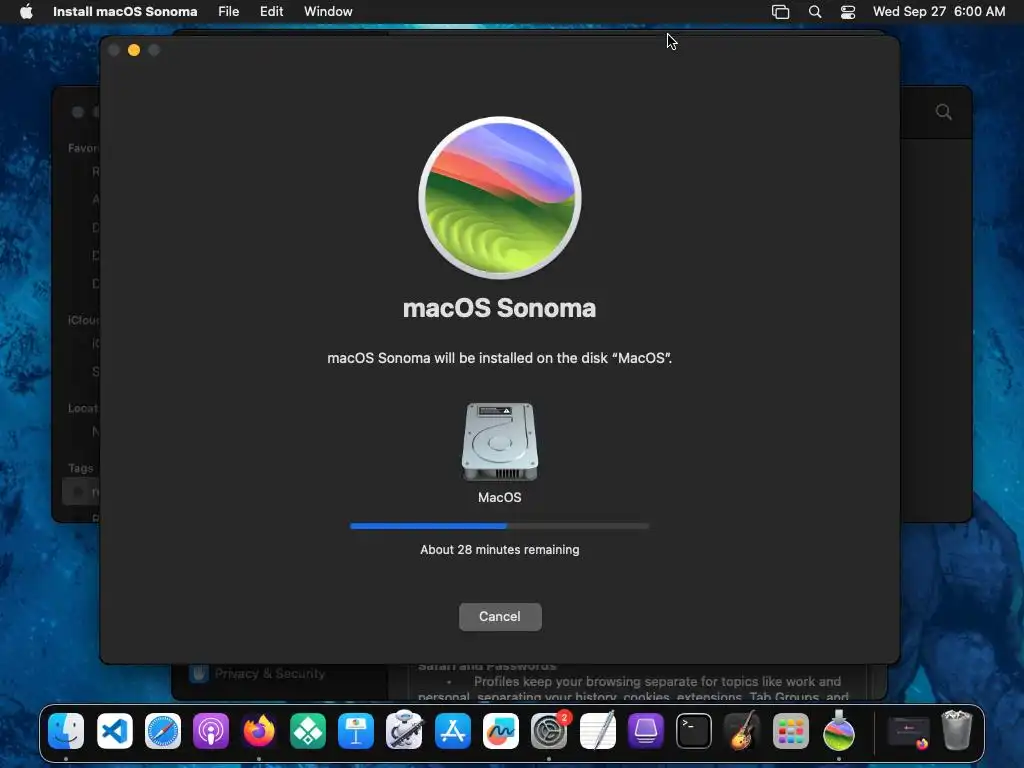The width and height of the screenshot is (1024, 768).
Task: Click the date and time in menu bar
Action: [x=939, y=11]
